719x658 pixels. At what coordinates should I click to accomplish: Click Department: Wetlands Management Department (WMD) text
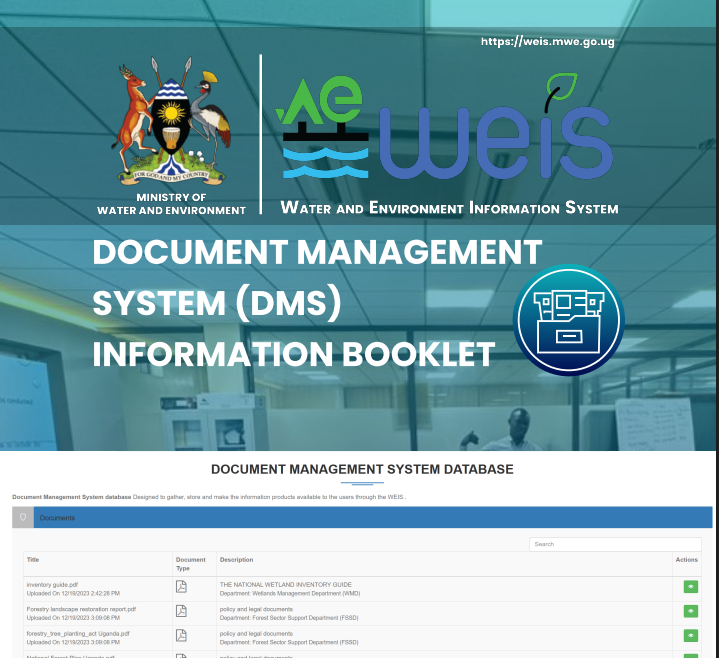[290, 593]
